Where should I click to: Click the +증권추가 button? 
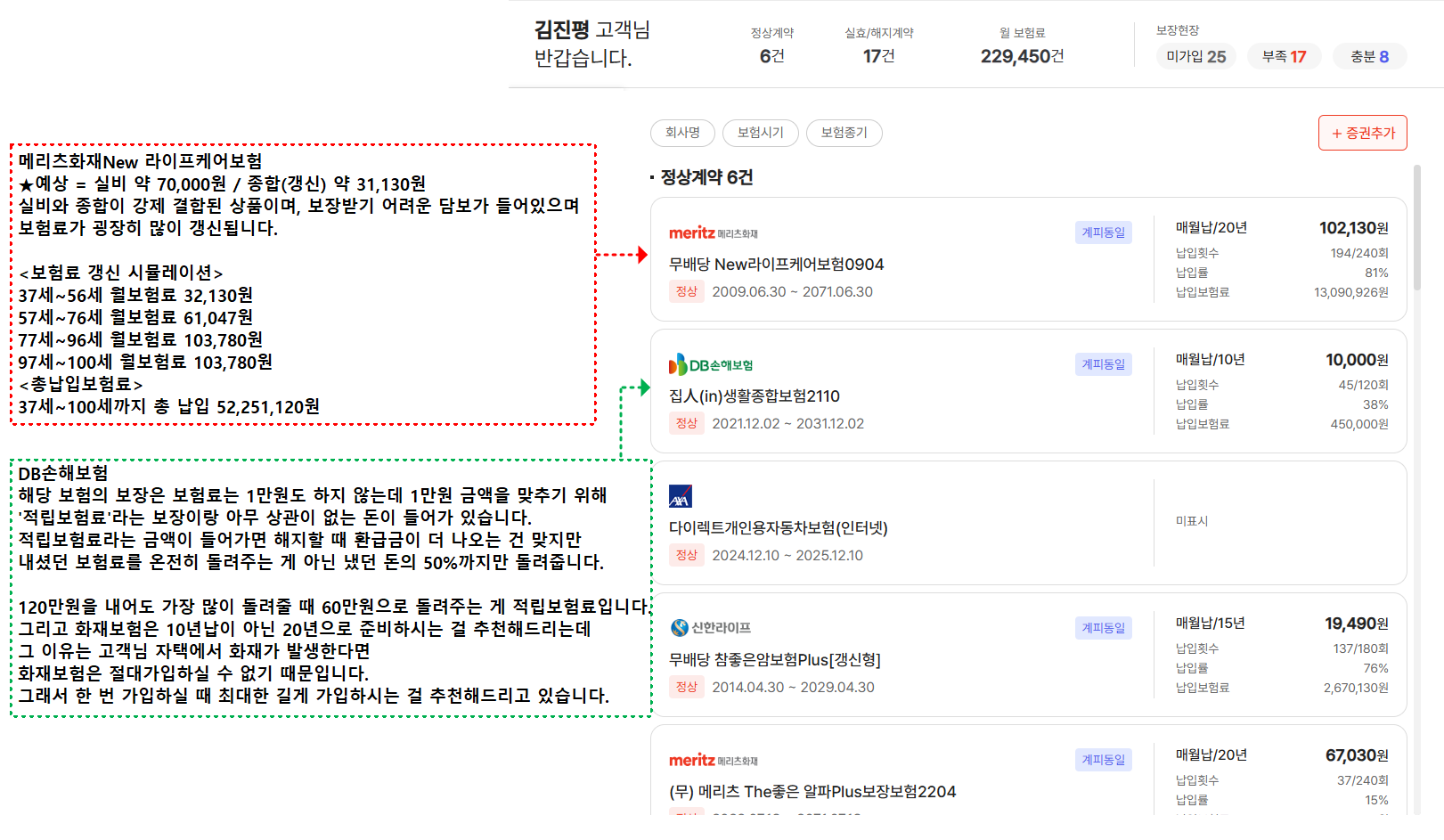(1362, 133)
